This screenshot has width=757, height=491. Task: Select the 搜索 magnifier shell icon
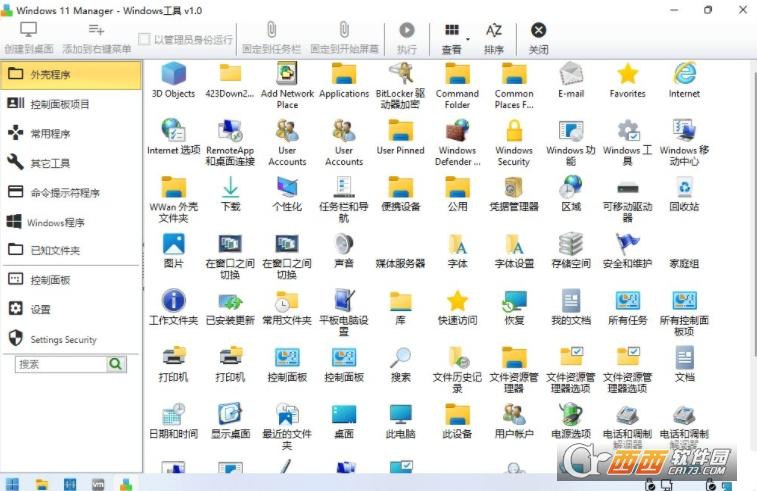click(401, 364)
